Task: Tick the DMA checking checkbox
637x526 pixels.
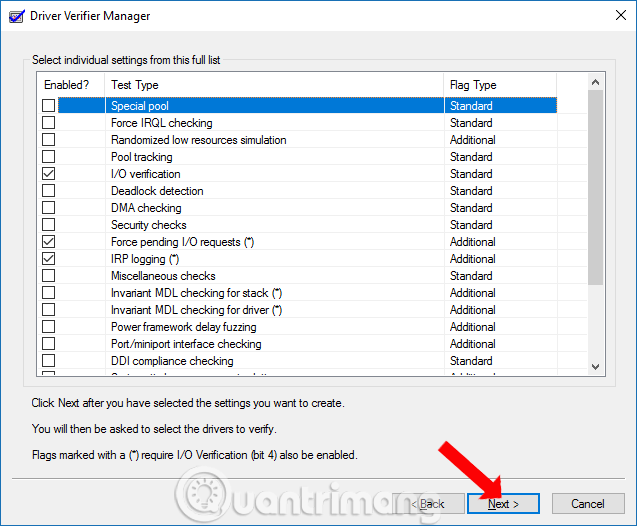Action: click(x=48, y=208)
